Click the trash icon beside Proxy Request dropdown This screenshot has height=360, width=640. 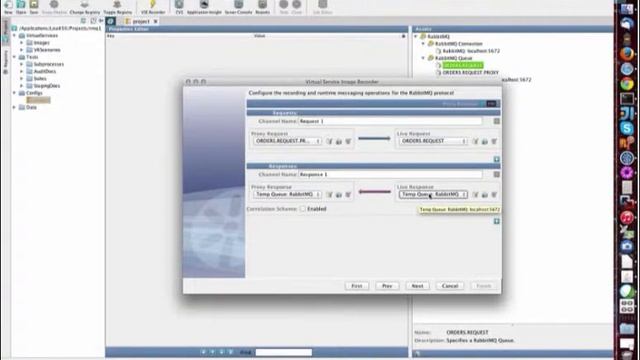(x=348, y=141)
